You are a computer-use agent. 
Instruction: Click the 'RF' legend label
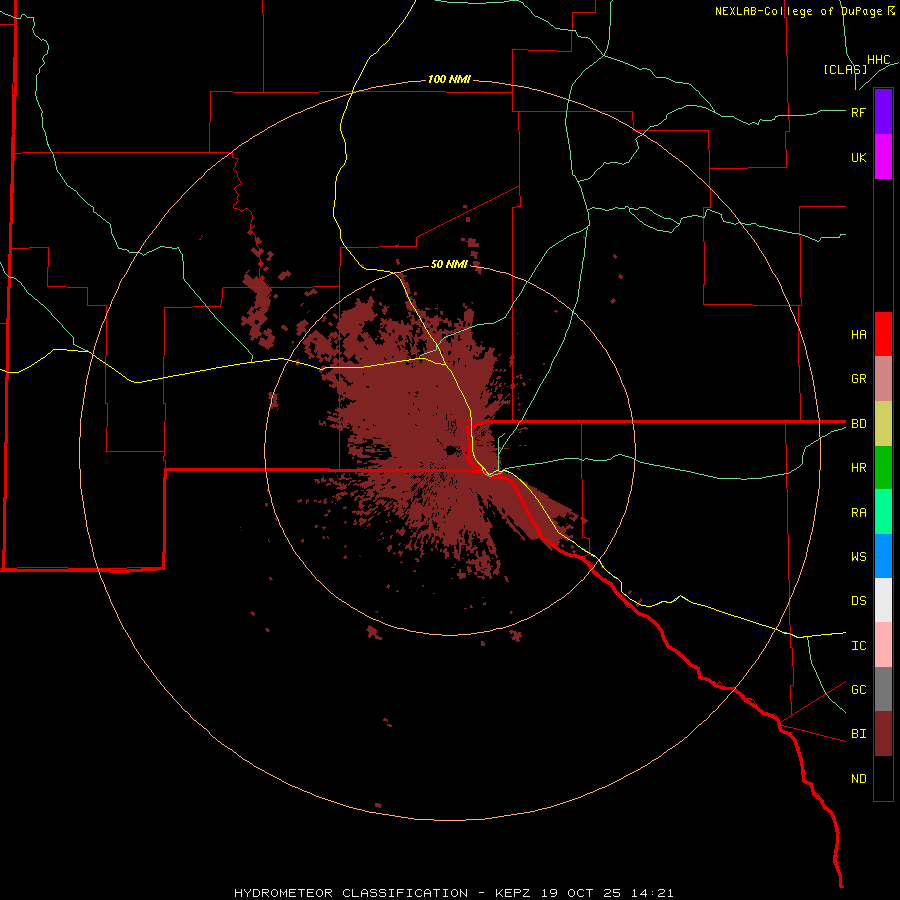858,112
